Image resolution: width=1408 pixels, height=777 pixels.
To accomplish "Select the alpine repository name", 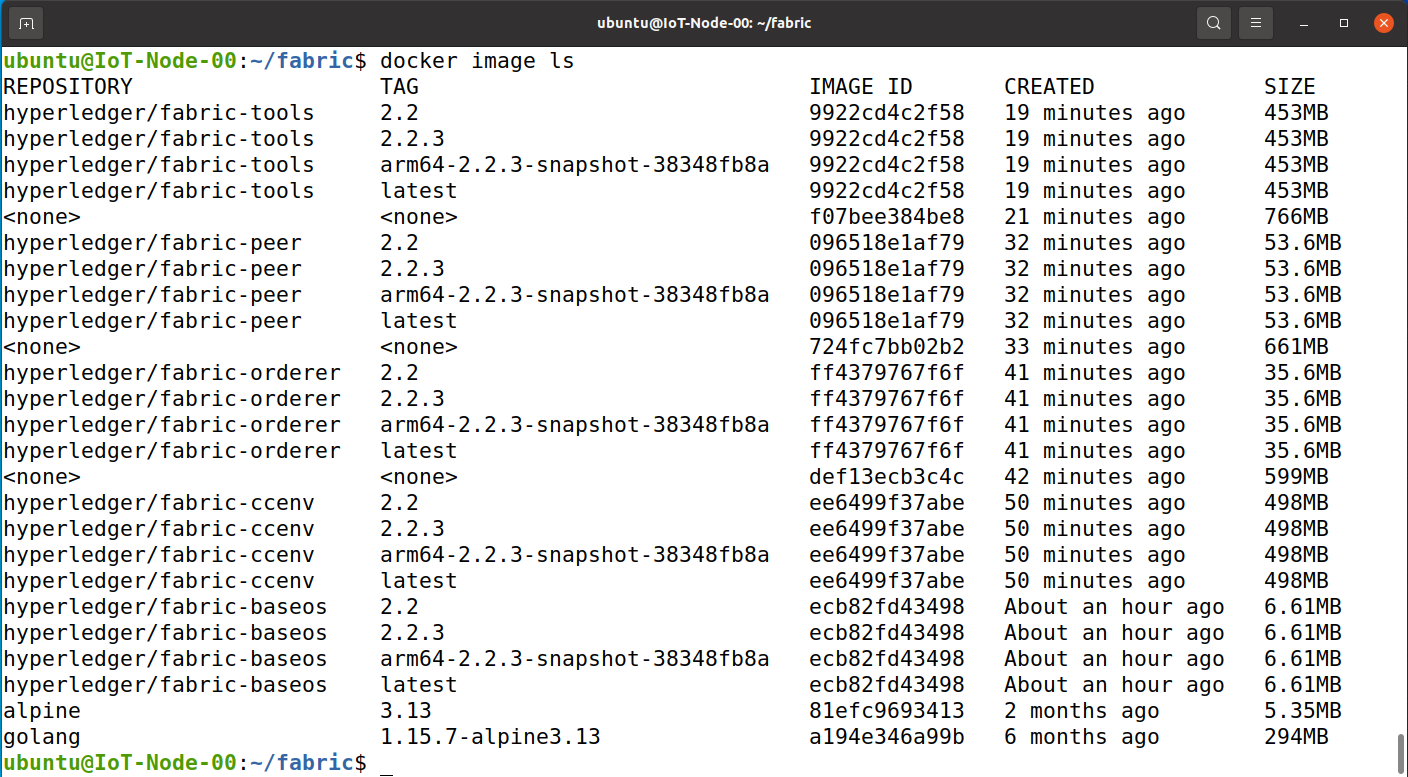I will (x=42, y=711).
